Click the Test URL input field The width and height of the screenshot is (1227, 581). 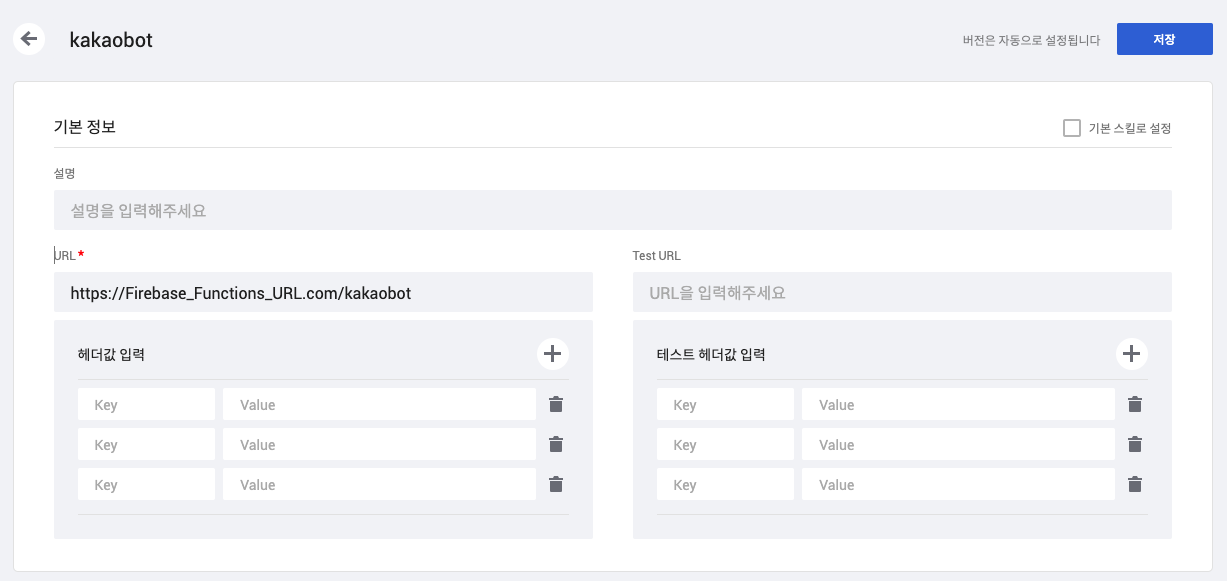902,292
